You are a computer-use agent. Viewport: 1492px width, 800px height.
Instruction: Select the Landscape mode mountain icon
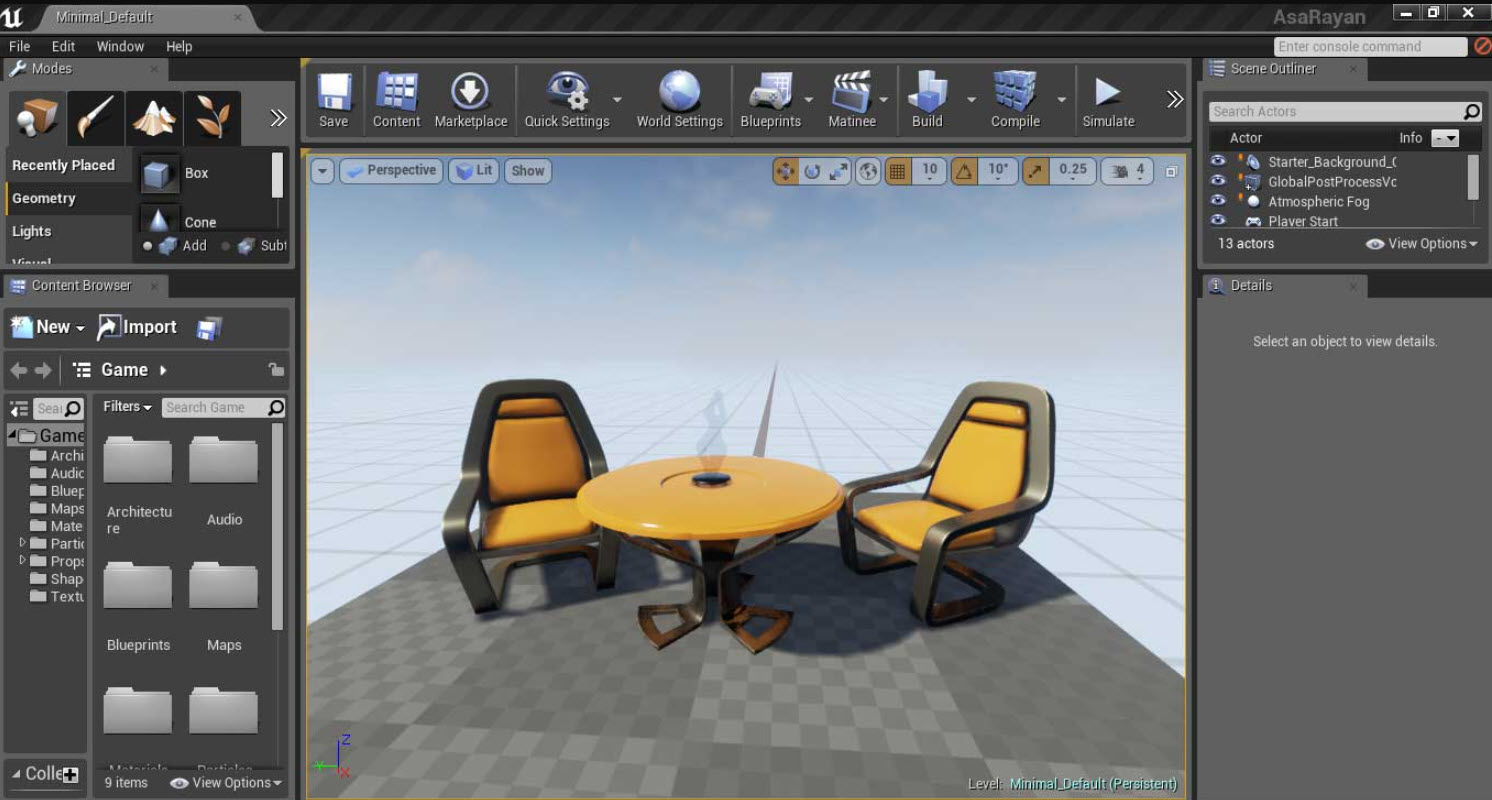(154, 118)
